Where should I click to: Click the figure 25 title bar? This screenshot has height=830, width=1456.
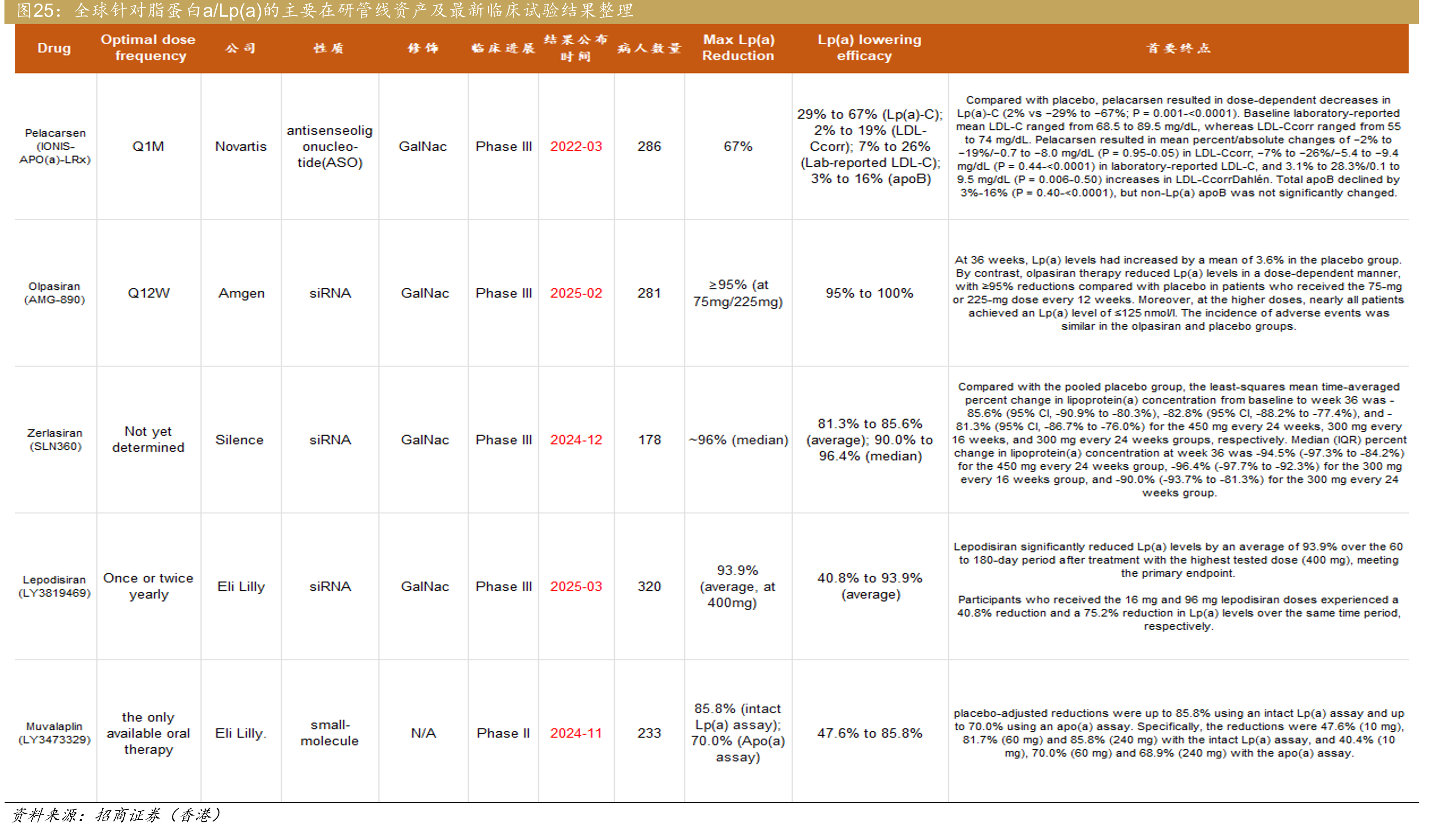(712, 12)
